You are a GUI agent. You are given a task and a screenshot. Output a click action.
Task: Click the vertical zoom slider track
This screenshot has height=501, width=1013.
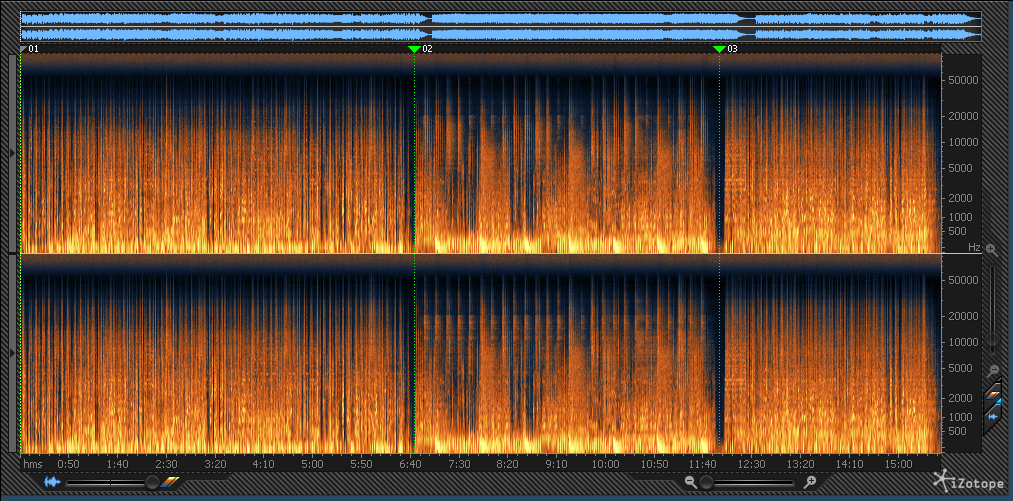[991, 300]
